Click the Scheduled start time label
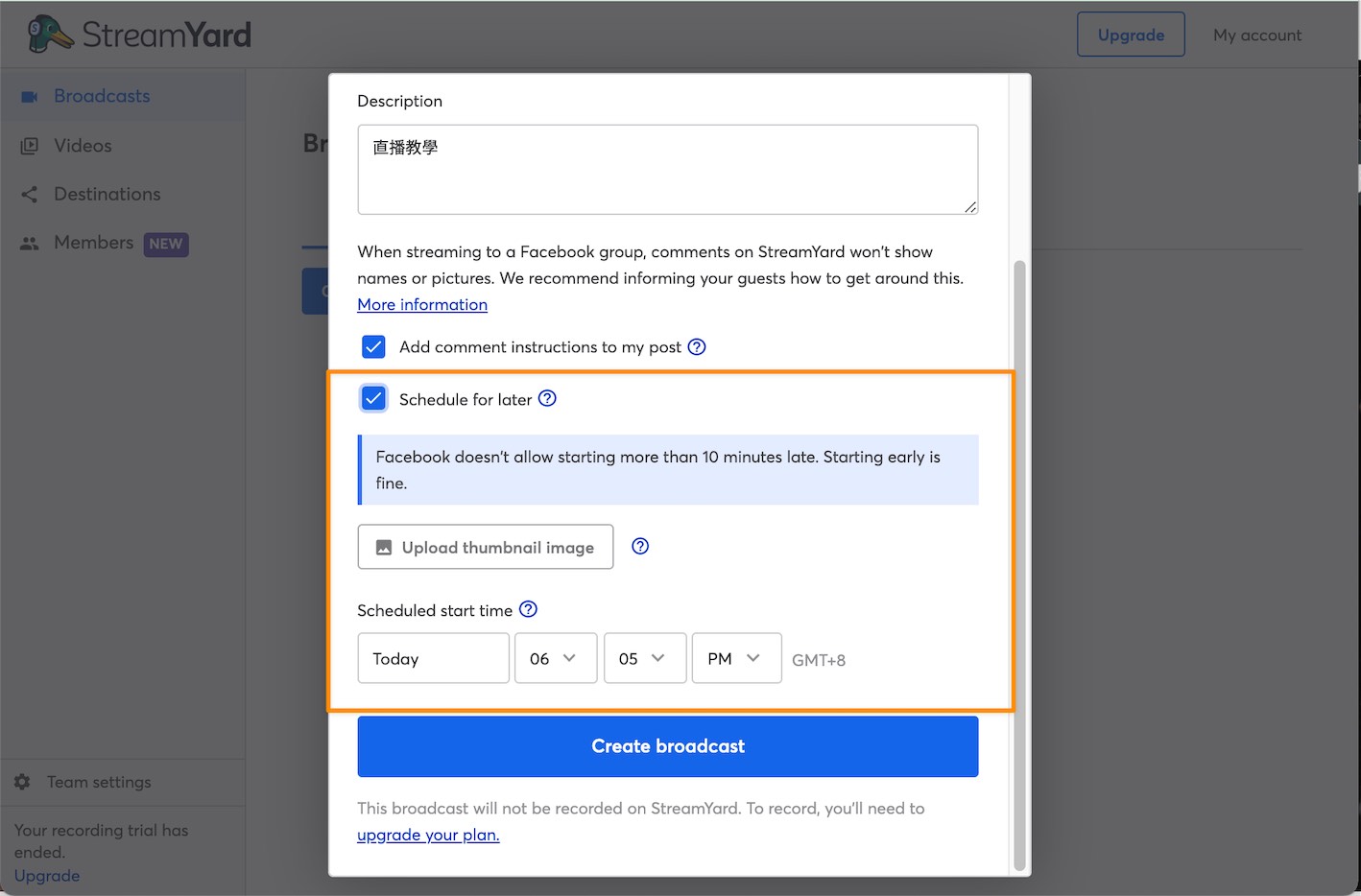Image resolution: width=1361 pixels, height=896 pixels. pyautogui.click(x=435, y=610)
